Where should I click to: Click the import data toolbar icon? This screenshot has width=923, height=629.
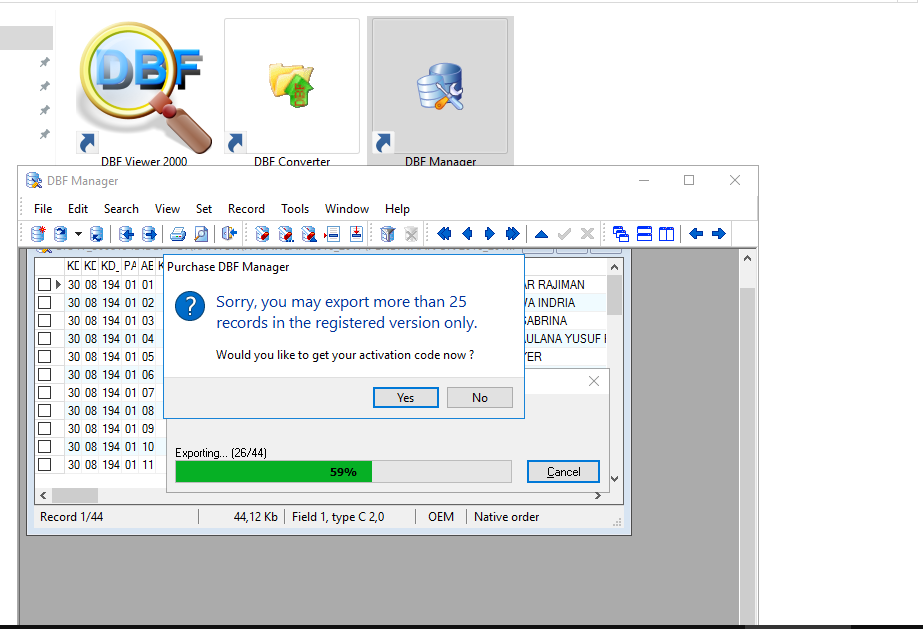point(126,234)
